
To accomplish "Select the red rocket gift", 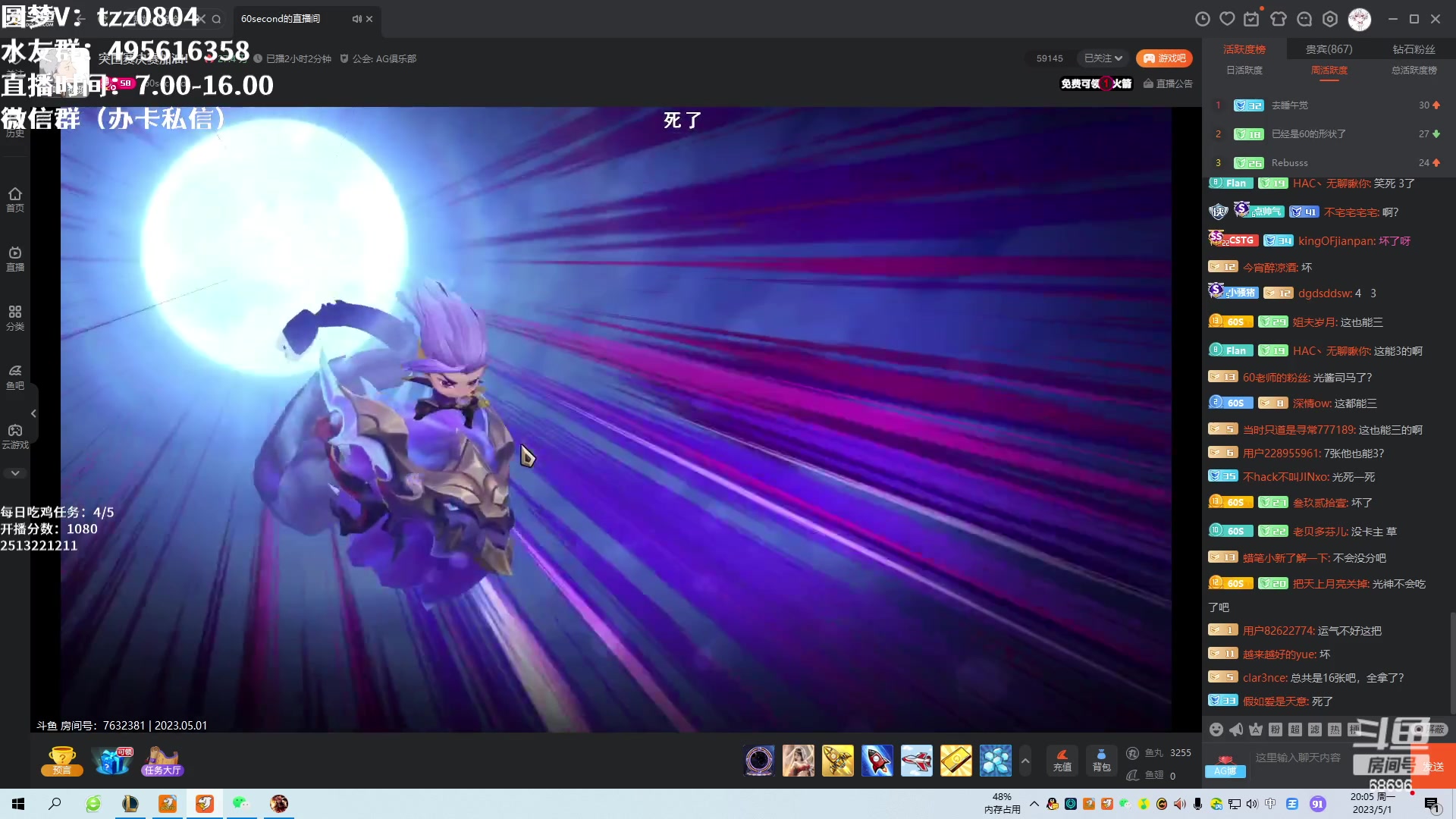I will click(877, 761).
